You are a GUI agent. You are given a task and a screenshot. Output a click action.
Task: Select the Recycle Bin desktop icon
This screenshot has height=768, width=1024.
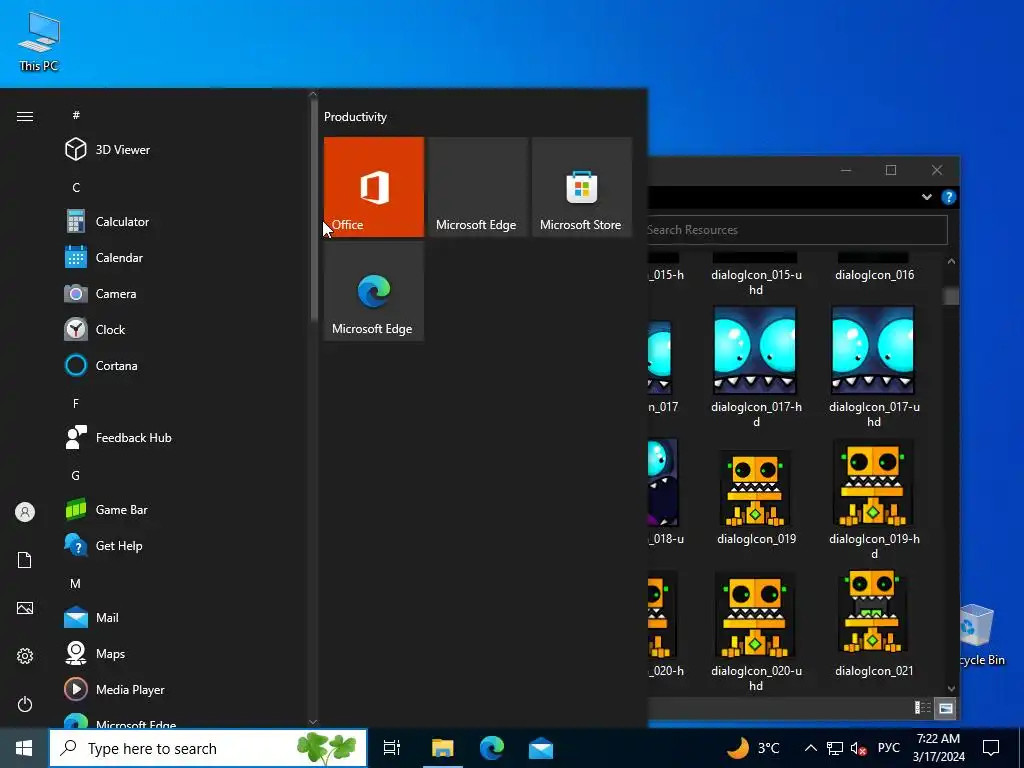[x=978, y=635]
